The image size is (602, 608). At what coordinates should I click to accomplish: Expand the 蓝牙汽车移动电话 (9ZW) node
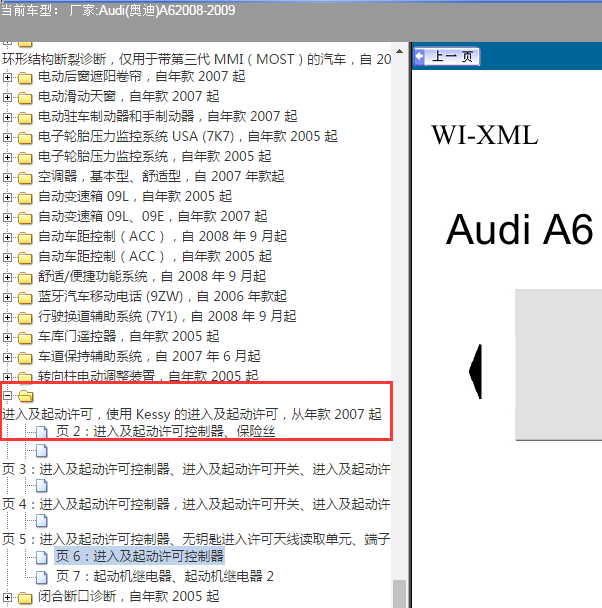[x=7, y=297]
